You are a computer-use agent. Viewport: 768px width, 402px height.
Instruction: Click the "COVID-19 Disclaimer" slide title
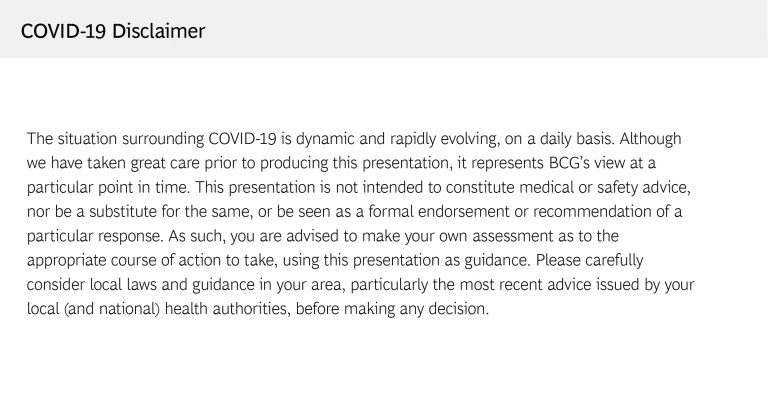click(112, 31)
